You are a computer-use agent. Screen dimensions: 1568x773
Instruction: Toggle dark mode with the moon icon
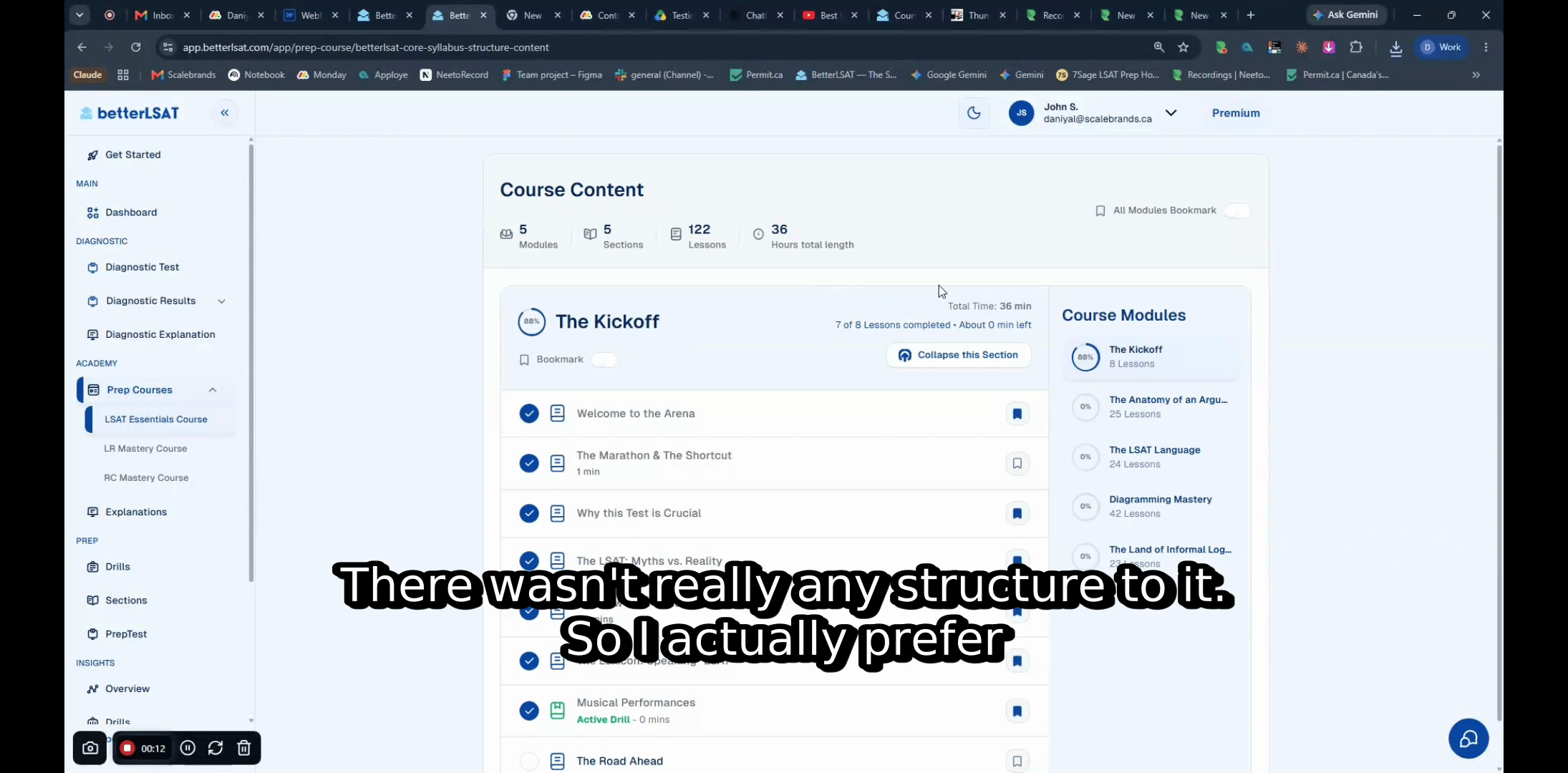974,113
